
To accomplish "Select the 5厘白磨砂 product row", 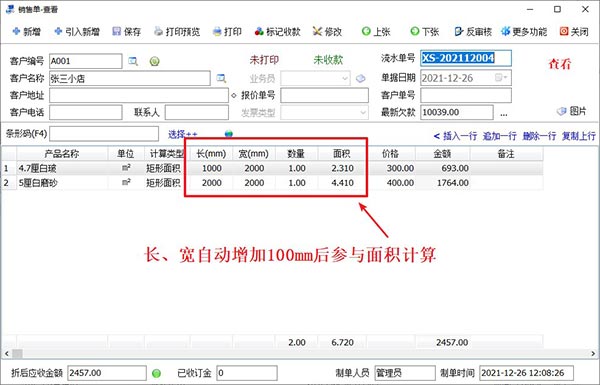I will (x=272, y=183).
